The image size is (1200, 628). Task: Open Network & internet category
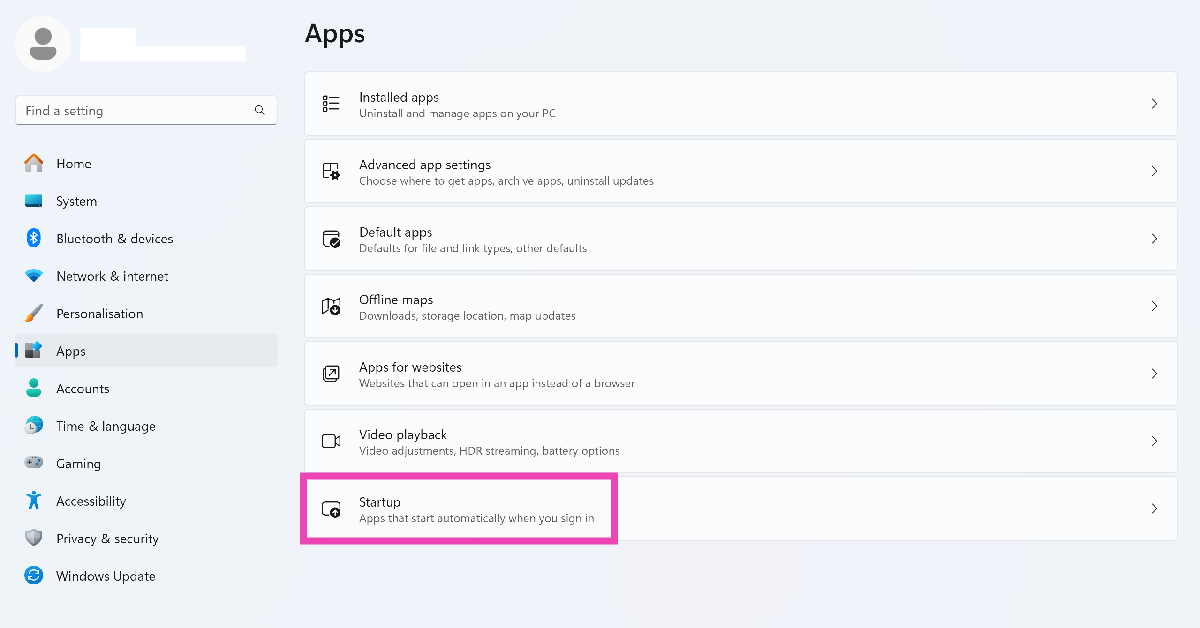pyautogui.click(x=146, y=276)
